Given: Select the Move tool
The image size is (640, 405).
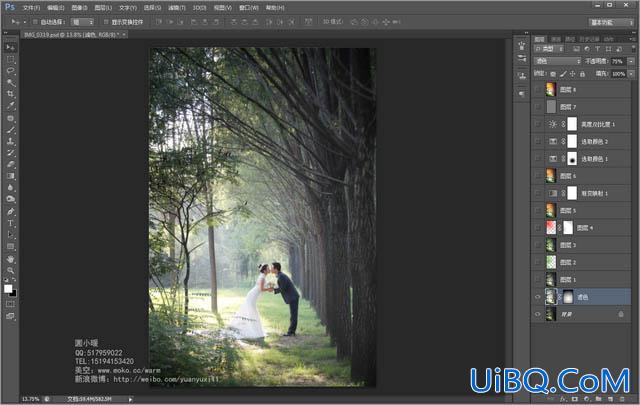Looking at the screenshot, I should coord(11,47).
